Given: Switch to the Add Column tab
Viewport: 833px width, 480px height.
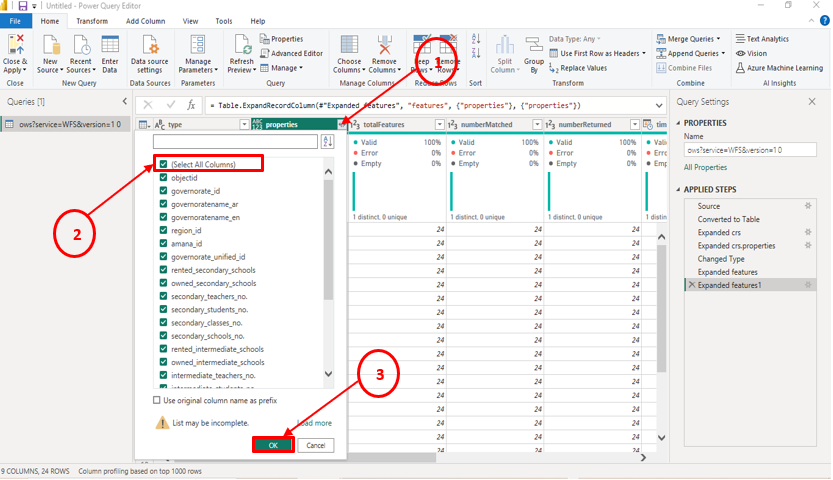Looking at the screenshot, I should click(x=145, y=21).
